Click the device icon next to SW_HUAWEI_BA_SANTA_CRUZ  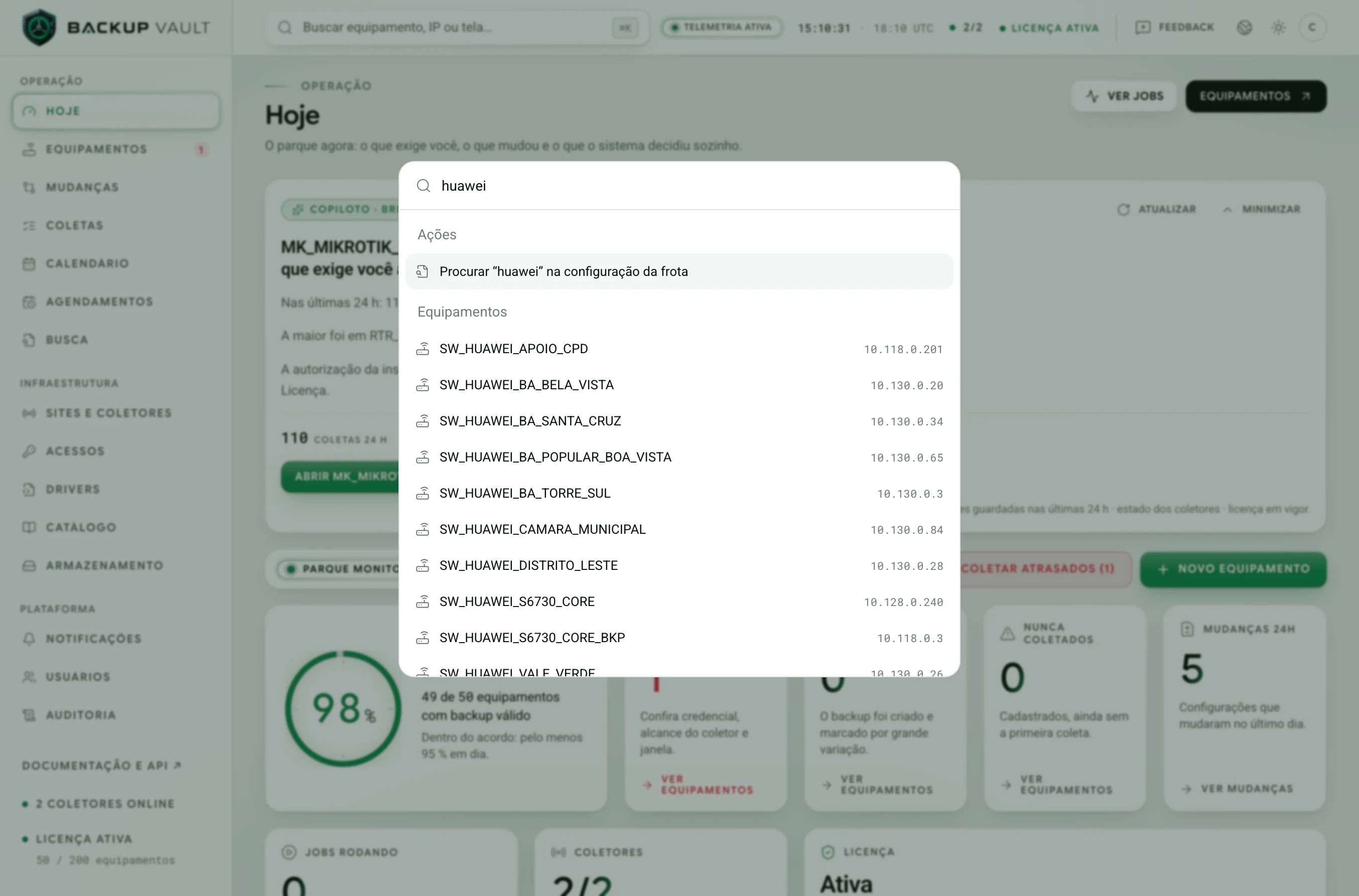pyautogui.click(x=423, y=421)
